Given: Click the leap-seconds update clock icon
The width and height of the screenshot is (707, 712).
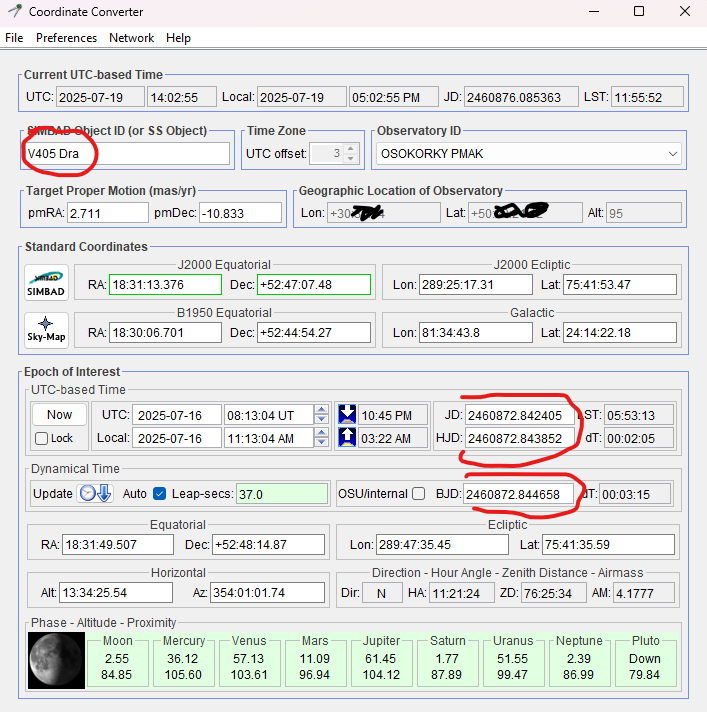Looking at the screenshot, I should tap(96, 494).
